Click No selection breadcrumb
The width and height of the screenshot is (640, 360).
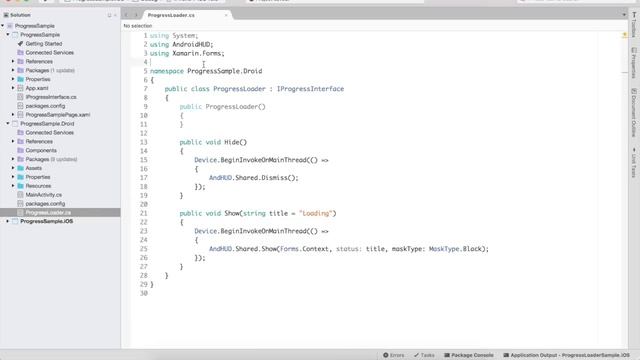tap(138, 26)
